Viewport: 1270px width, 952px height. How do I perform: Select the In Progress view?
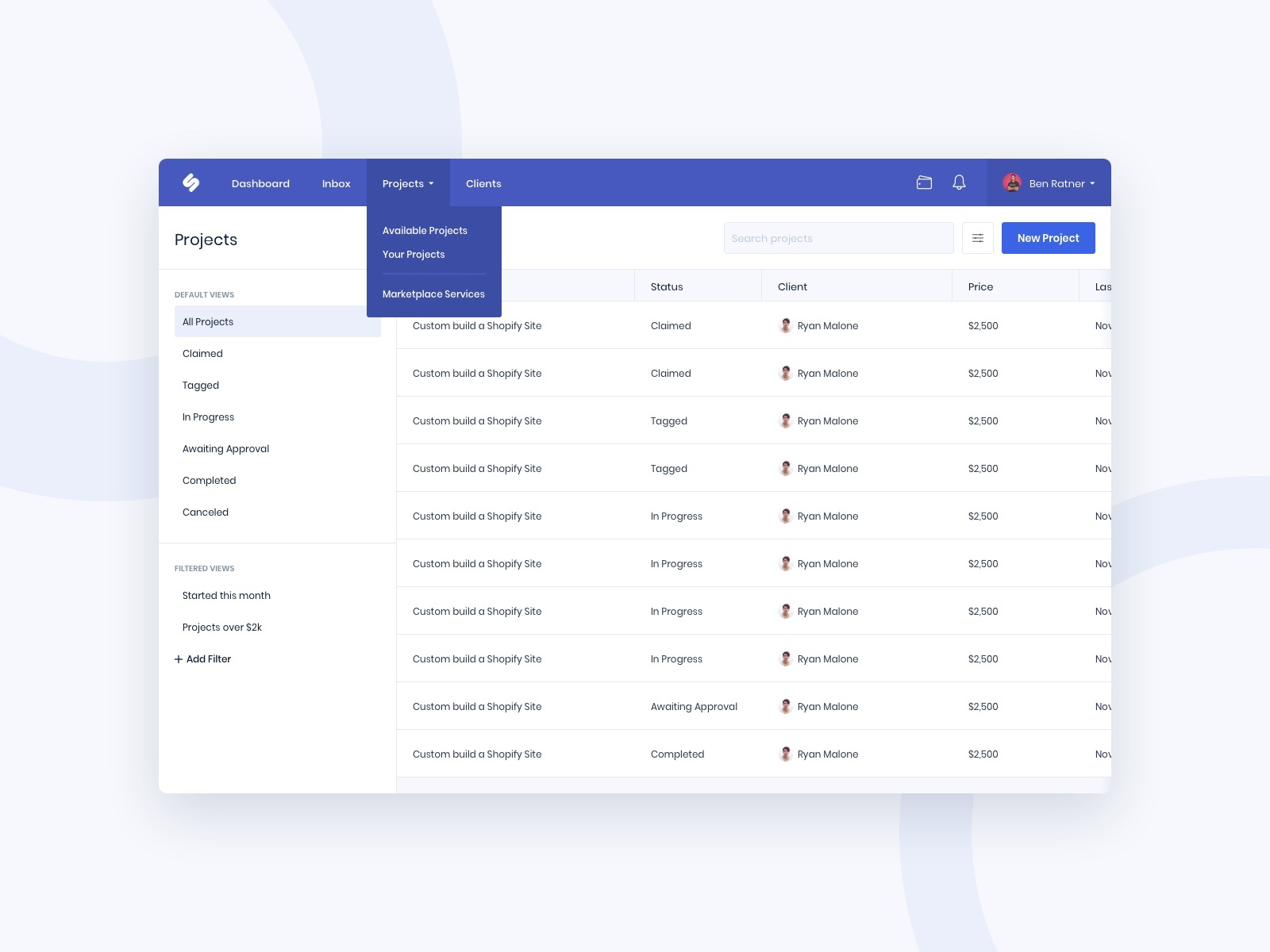[x=208, y=416]
